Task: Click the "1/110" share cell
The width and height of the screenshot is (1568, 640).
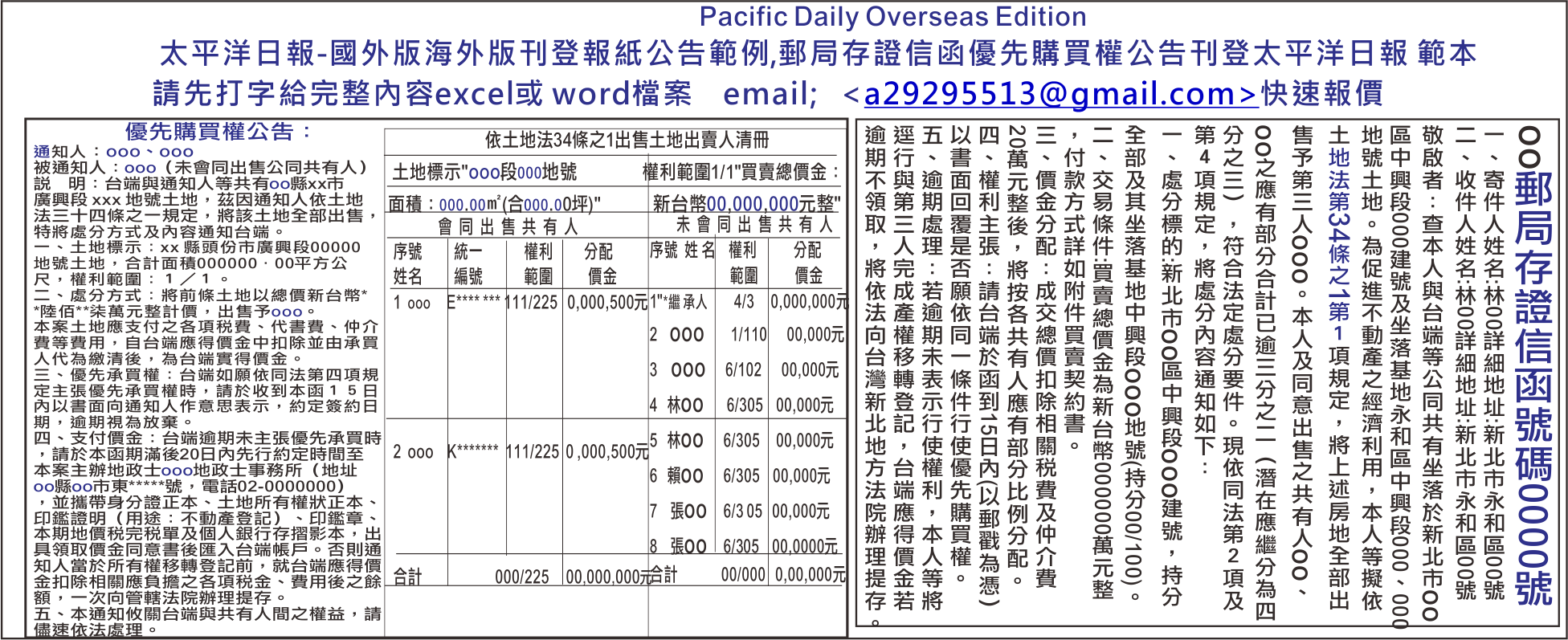Action: click(749, 334)
